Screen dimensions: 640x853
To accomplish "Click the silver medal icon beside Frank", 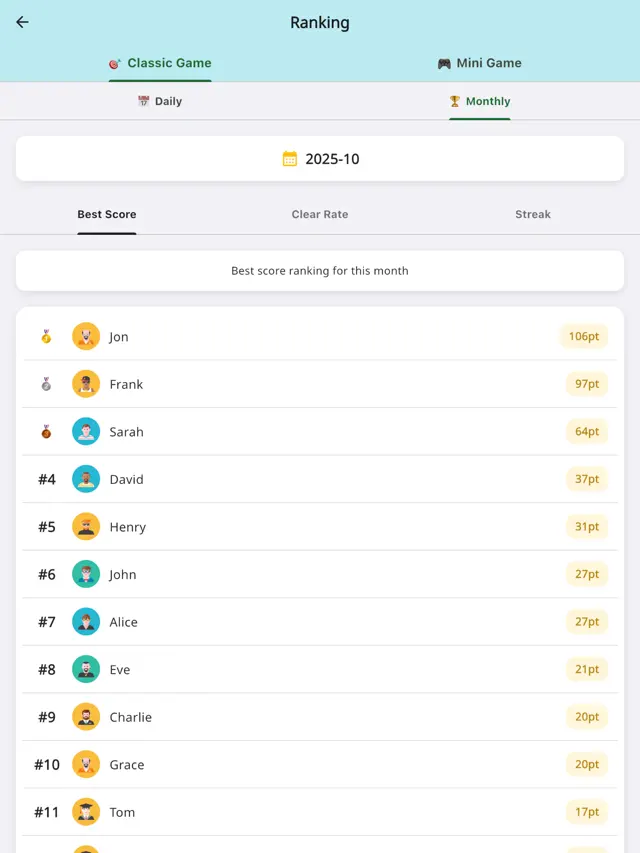I will 44,384.
